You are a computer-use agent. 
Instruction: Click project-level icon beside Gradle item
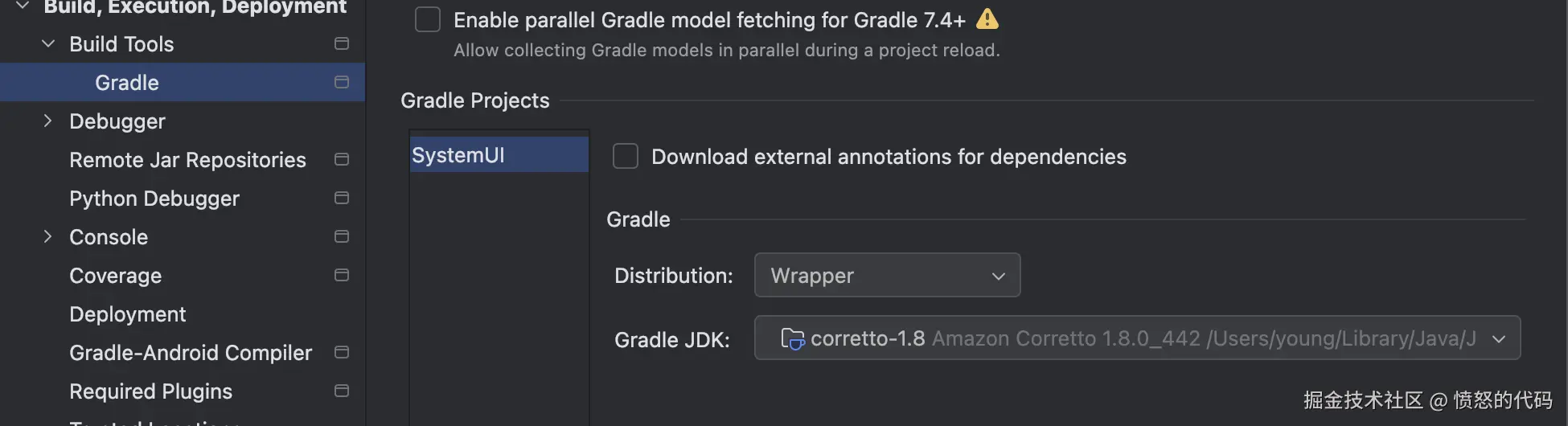(342, 82)
